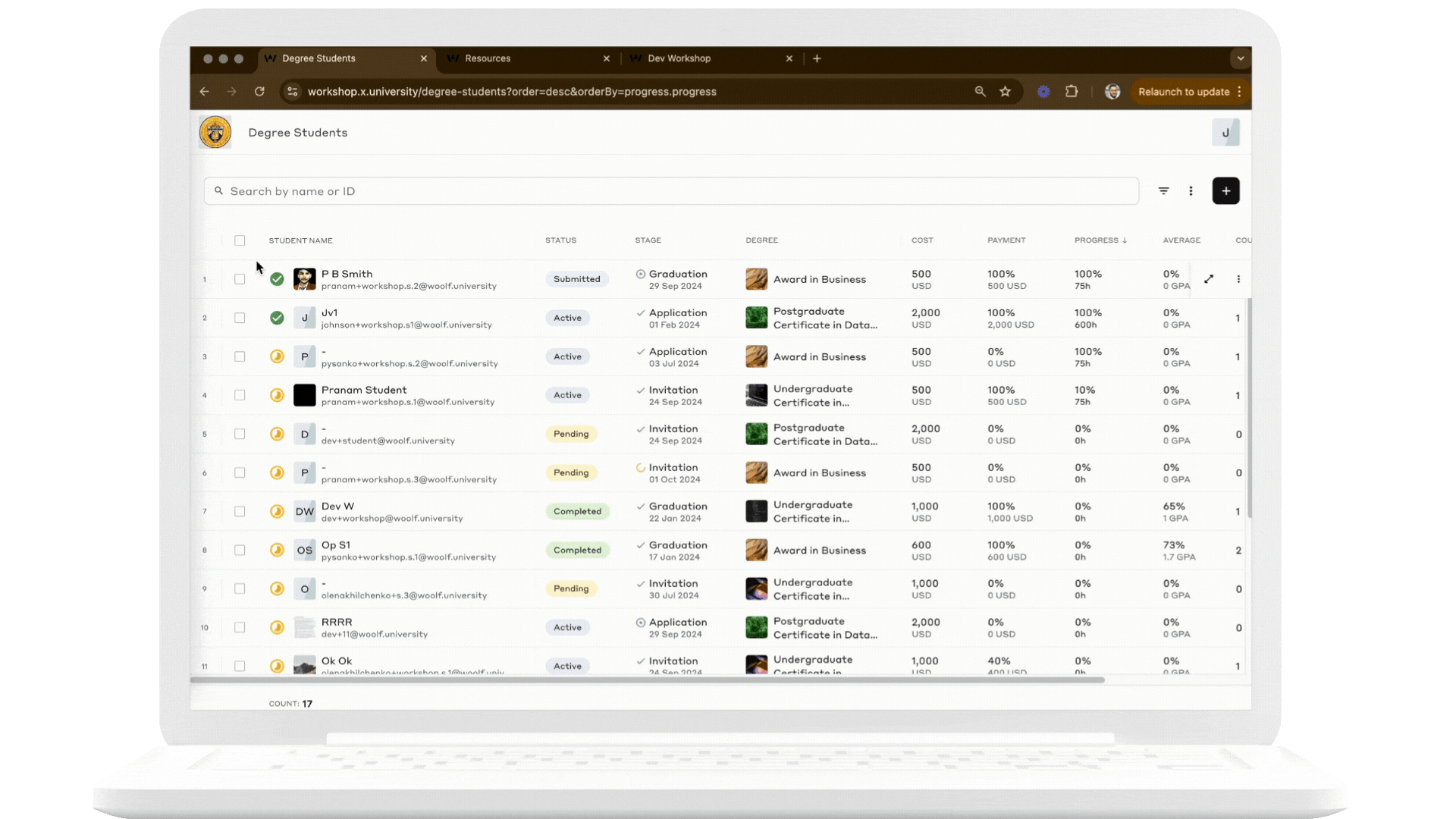Image resolution: width=1456 pixels, height=819 pixels.
Task: Select the Dev W row checkbox
Action: (240, 511)
